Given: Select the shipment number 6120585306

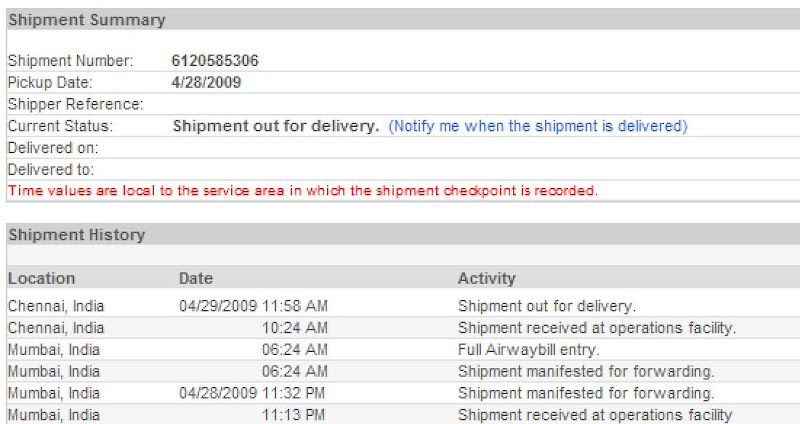Looking at the screenshot, I should coord(215,61).
